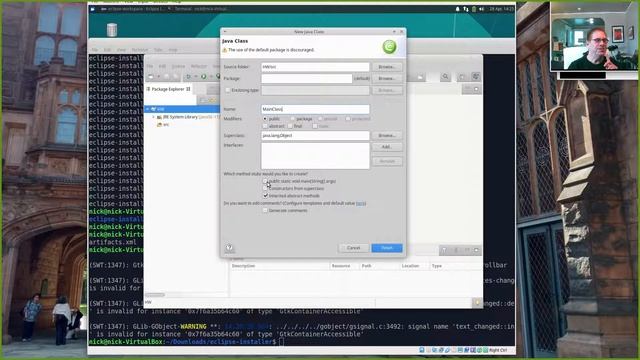Expand the JRE System Library tree node

[153, 117]
